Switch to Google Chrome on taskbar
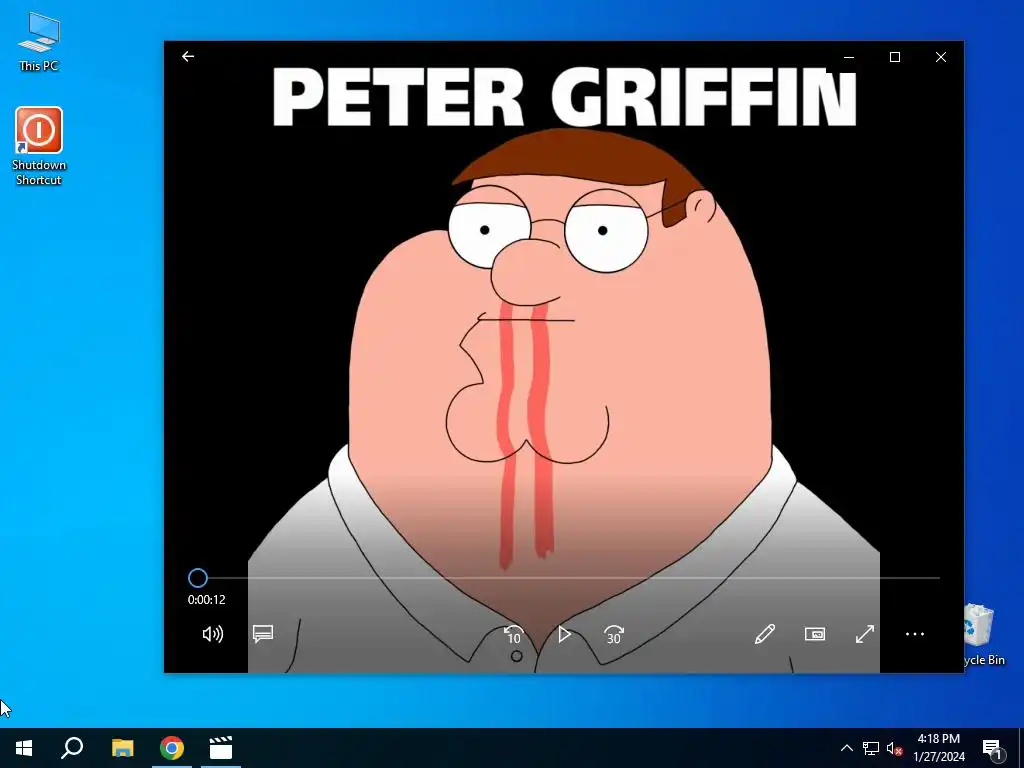The width and height of the screenshot is (1024, 768). click(x=172, y=748)
